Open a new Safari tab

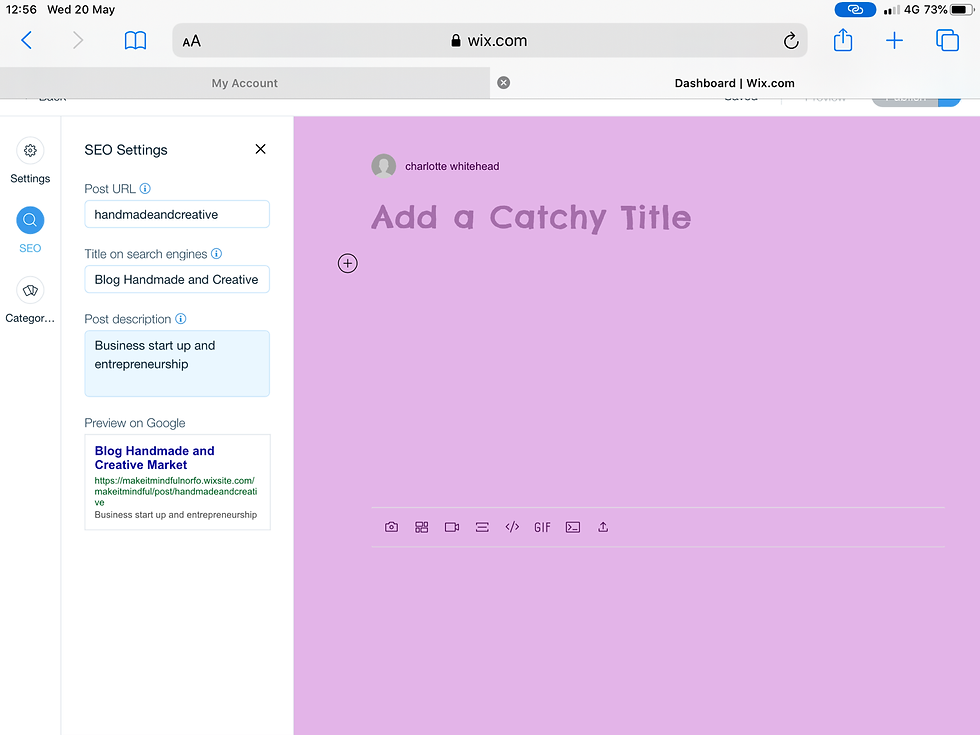pos(894,41)
